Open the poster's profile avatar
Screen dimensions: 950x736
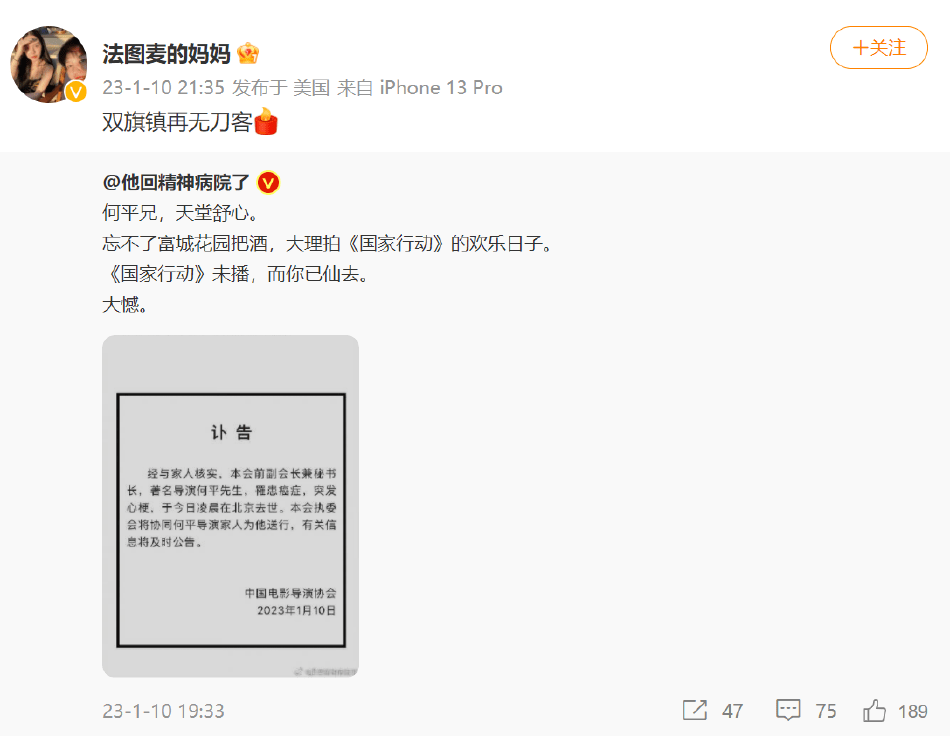tap(49, 64)
